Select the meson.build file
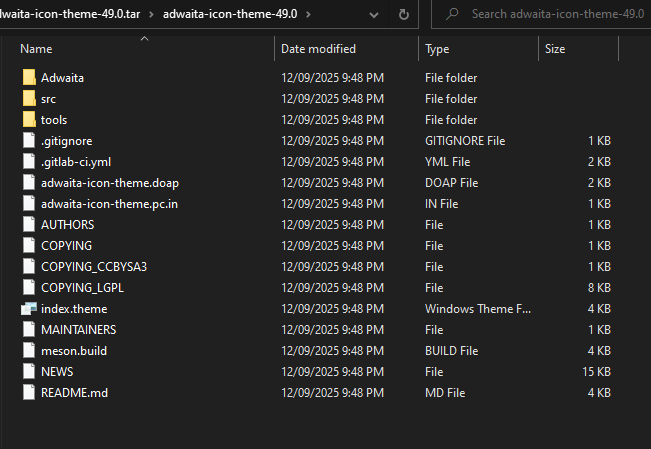Viewport: 651px width, 449px height. click(x=73, y=351)
